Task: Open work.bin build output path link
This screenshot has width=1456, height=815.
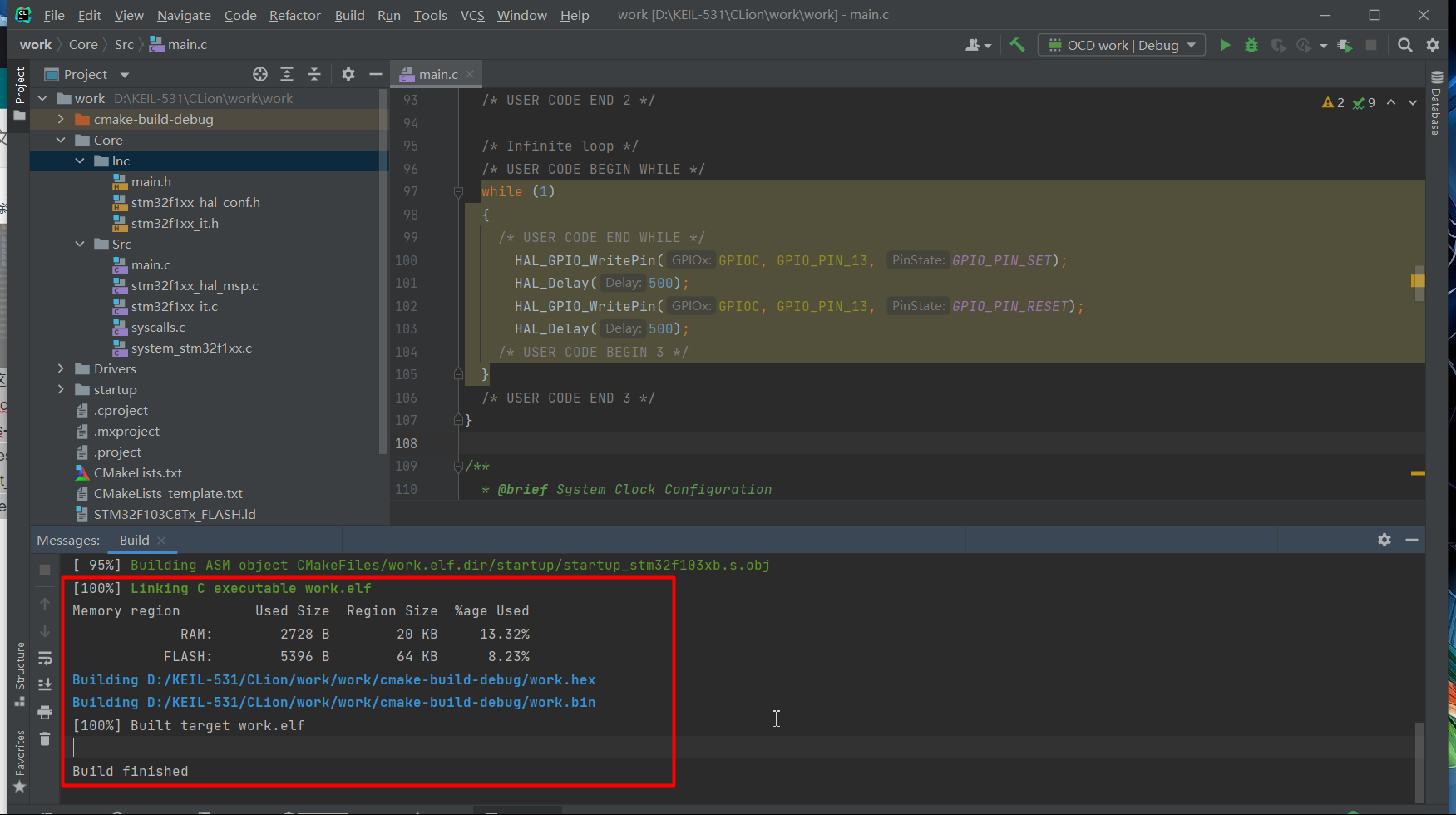Action: [x=371, y=702]
